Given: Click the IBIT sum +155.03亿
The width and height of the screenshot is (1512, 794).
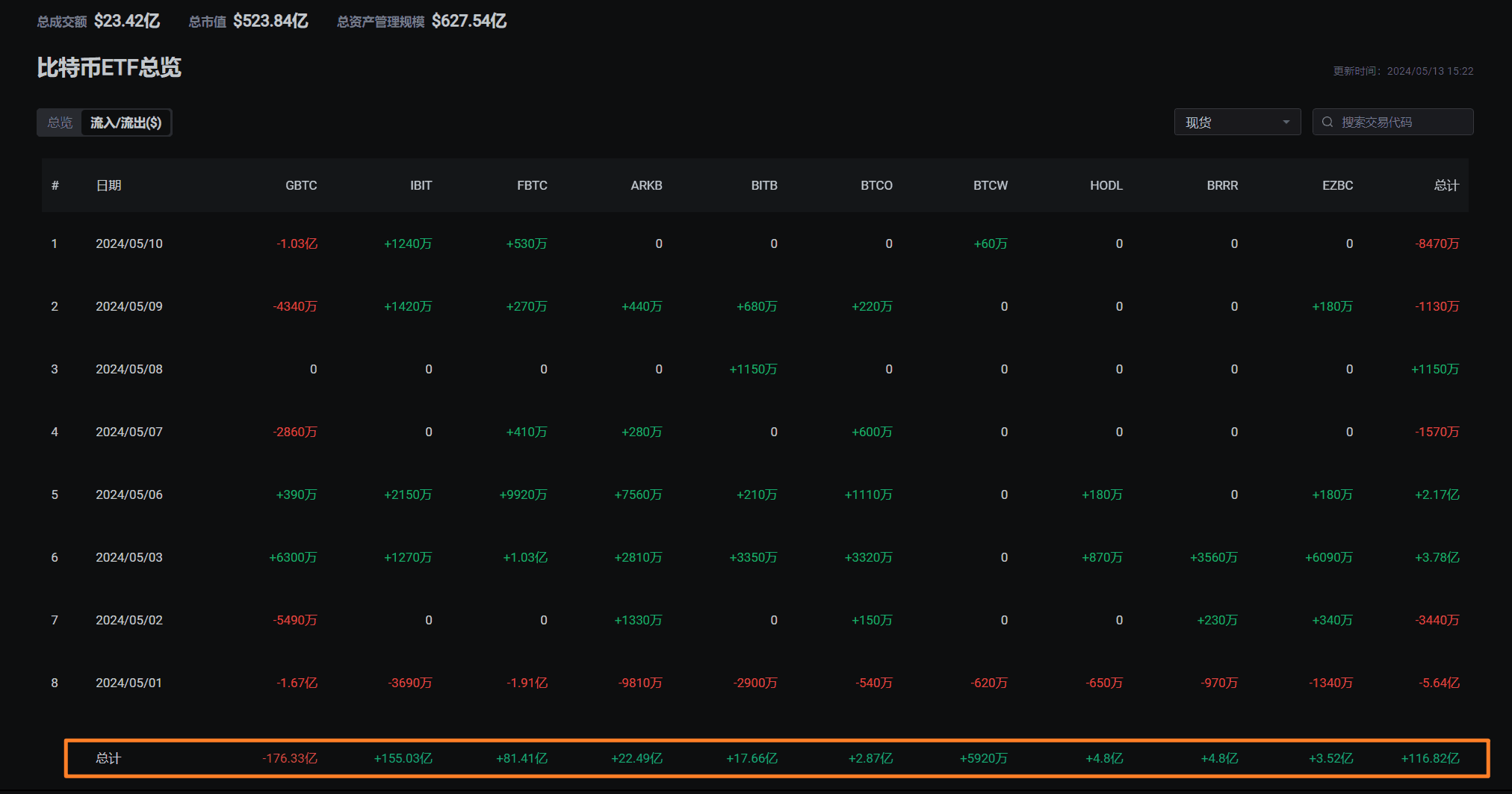Looking at the screenshot, I should [403, 758].
